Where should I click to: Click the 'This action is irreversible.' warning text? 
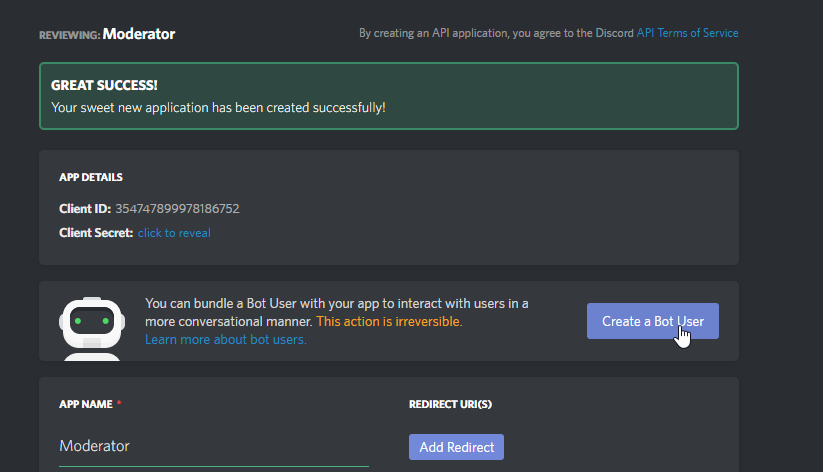pos(389,321)
